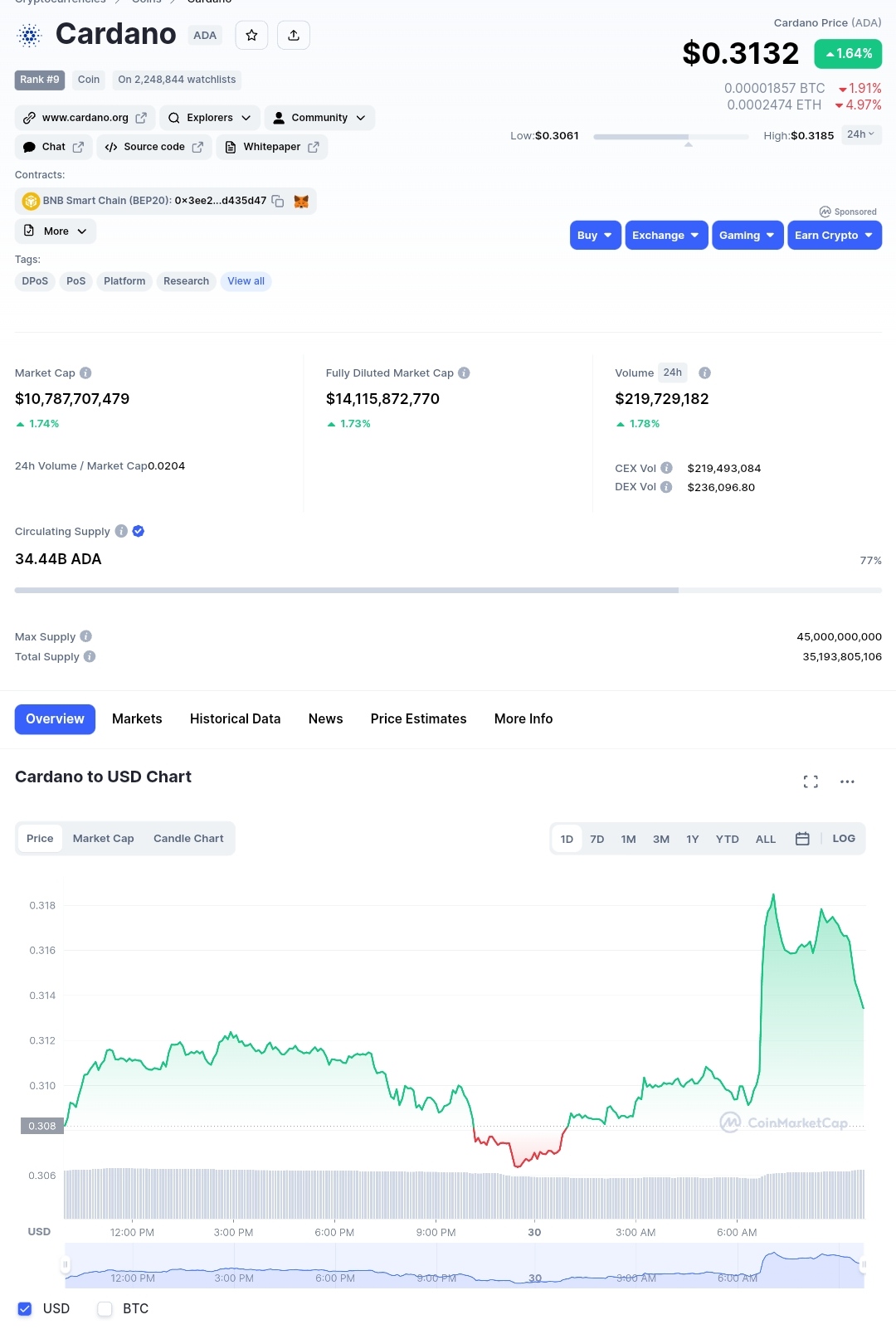
Task: Click the Platform tag
Action: point(124,281)
